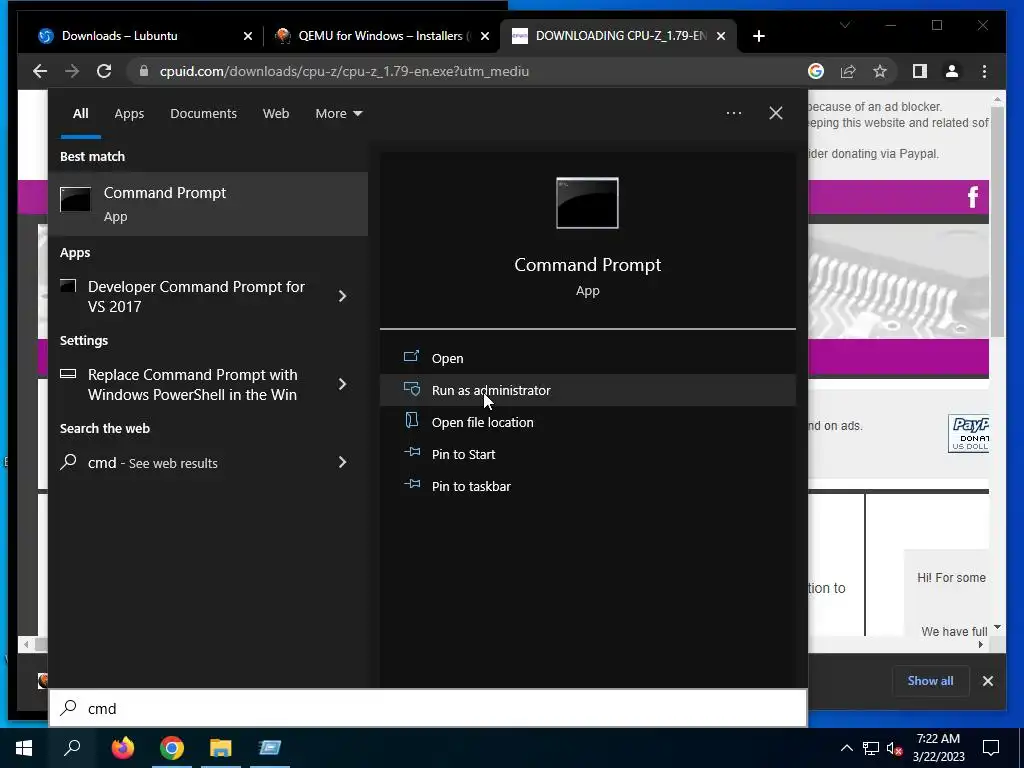This screenshot has width=1024, height=768.
Task: Click the Facebook icon on cpuid page
Action: coord(972,197)
